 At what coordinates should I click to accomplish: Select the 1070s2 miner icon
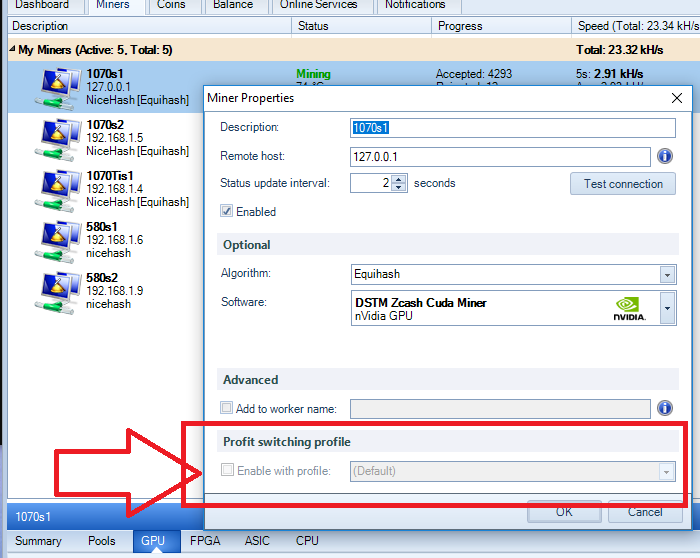pyautogui.click(x=58, y=140)
